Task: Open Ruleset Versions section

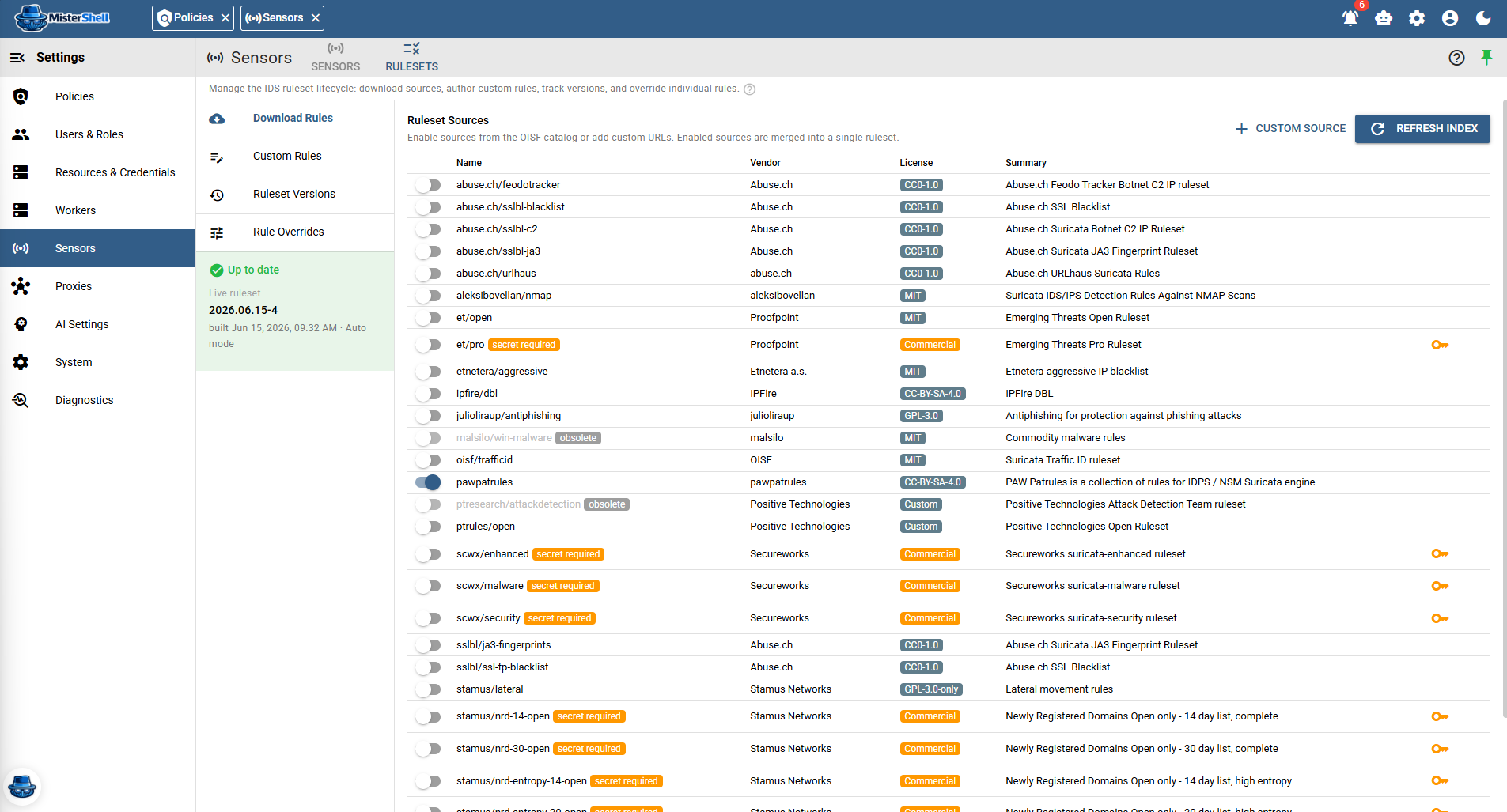Action: tap(295, 195)
